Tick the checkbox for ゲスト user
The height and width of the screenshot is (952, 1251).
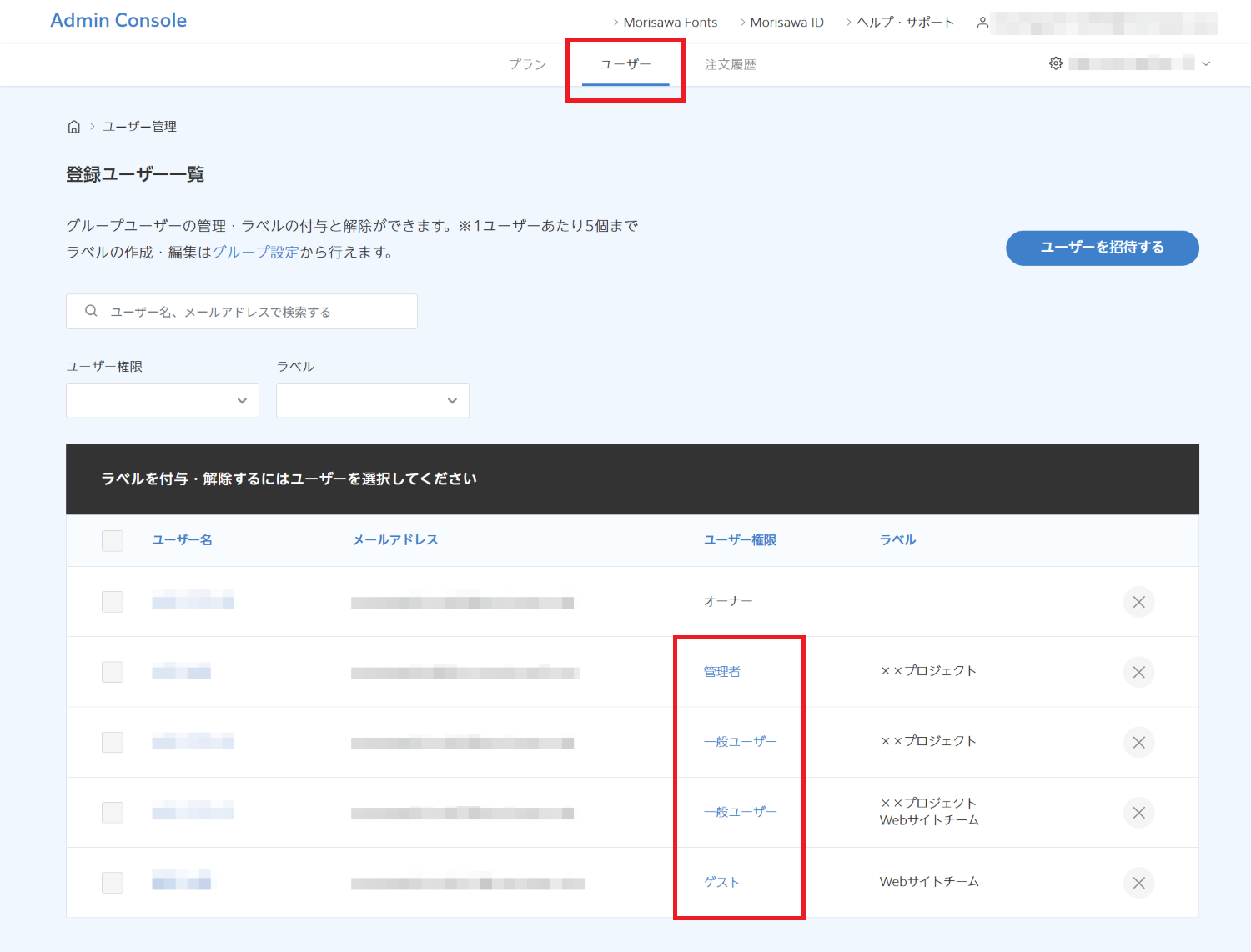(113, 883)
